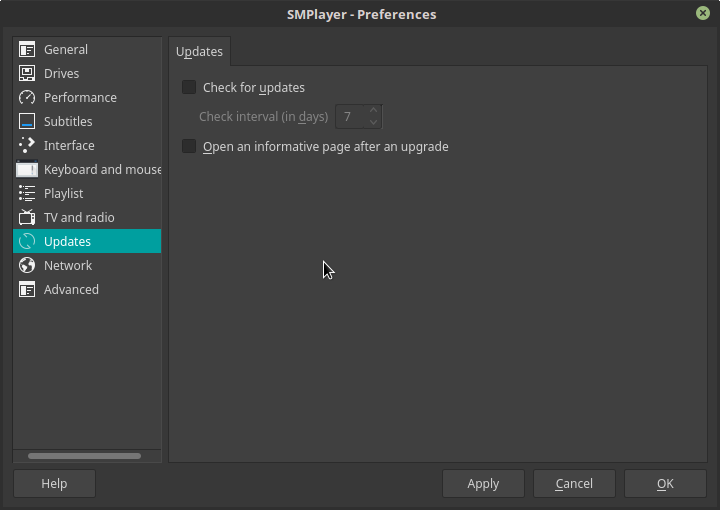Select the TV and radio icon
Screen dimensions: 720x510
click(27, 218)
